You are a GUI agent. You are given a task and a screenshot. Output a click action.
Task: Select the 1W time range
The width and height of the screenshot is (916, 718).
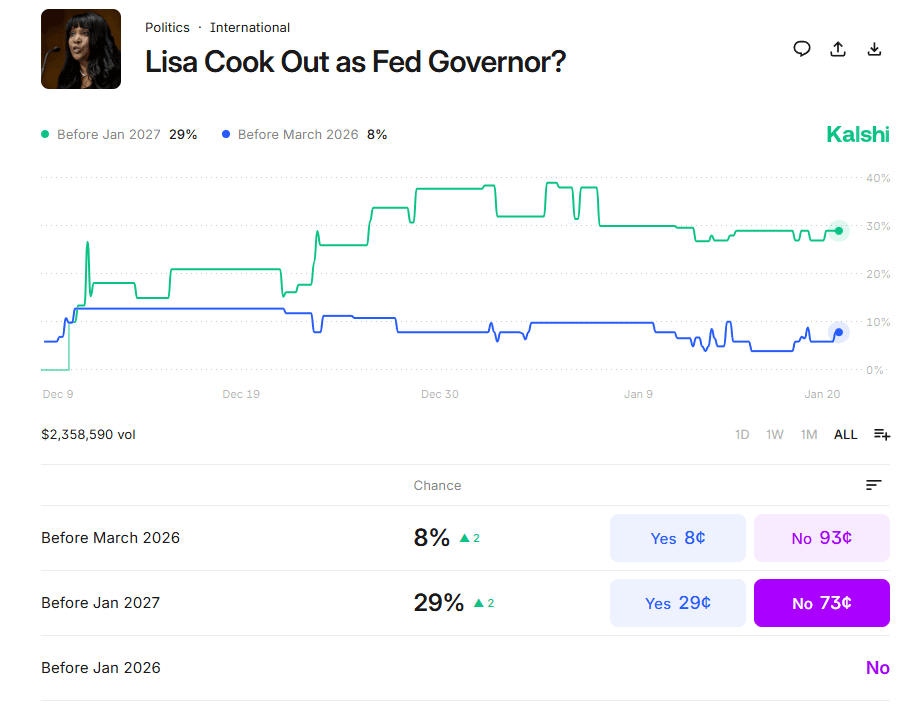pyautogui.click(x=775, y=434)
